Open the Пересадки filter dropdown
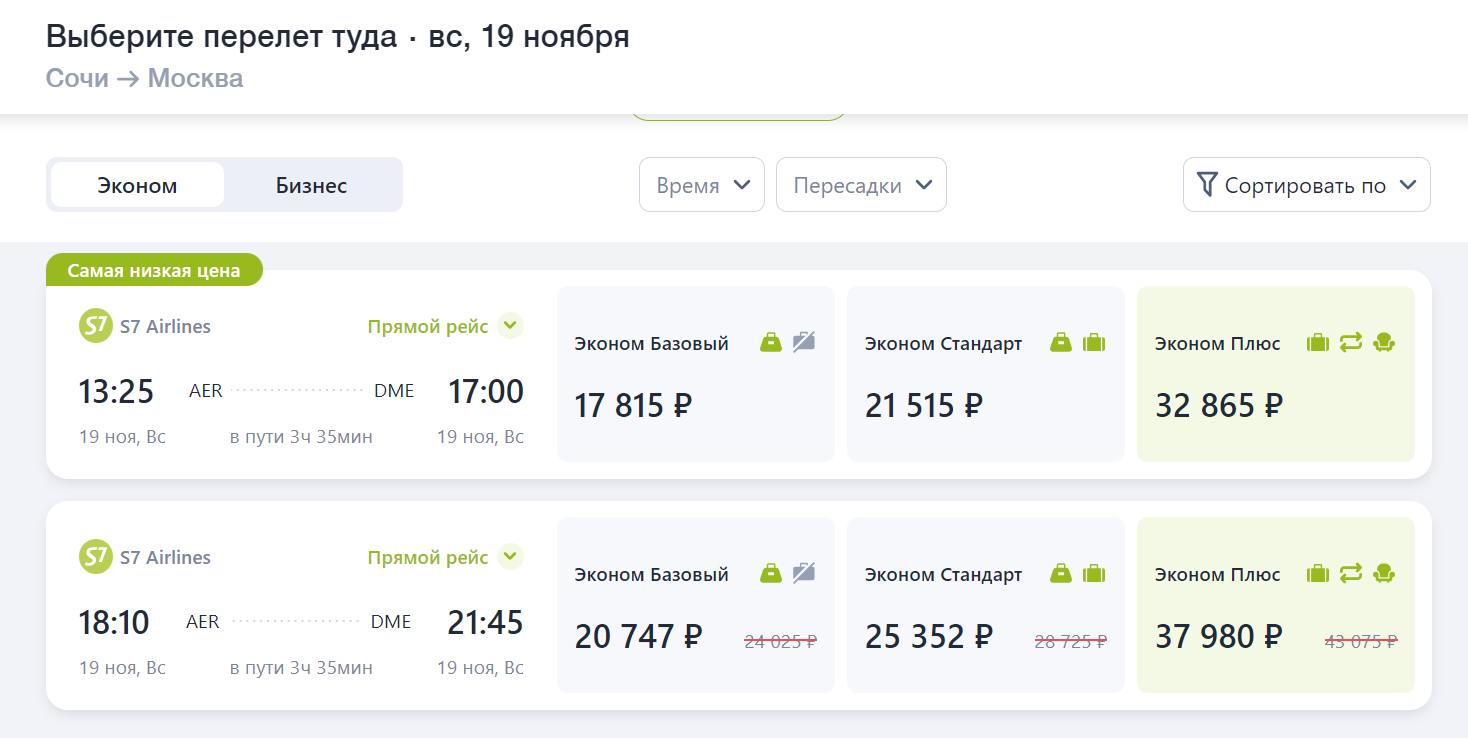 (861, 185)
